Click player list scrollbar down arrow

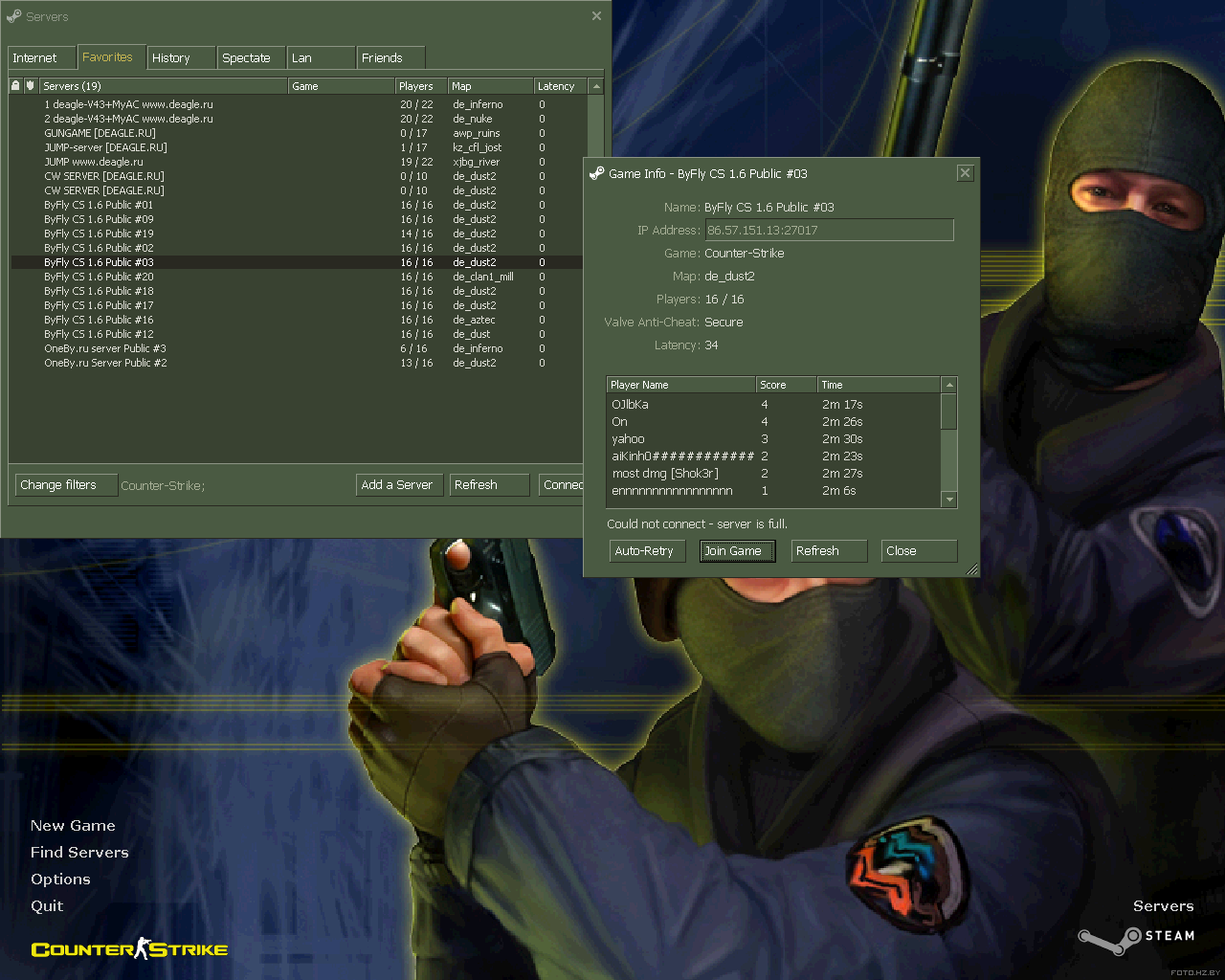(949, 500)
